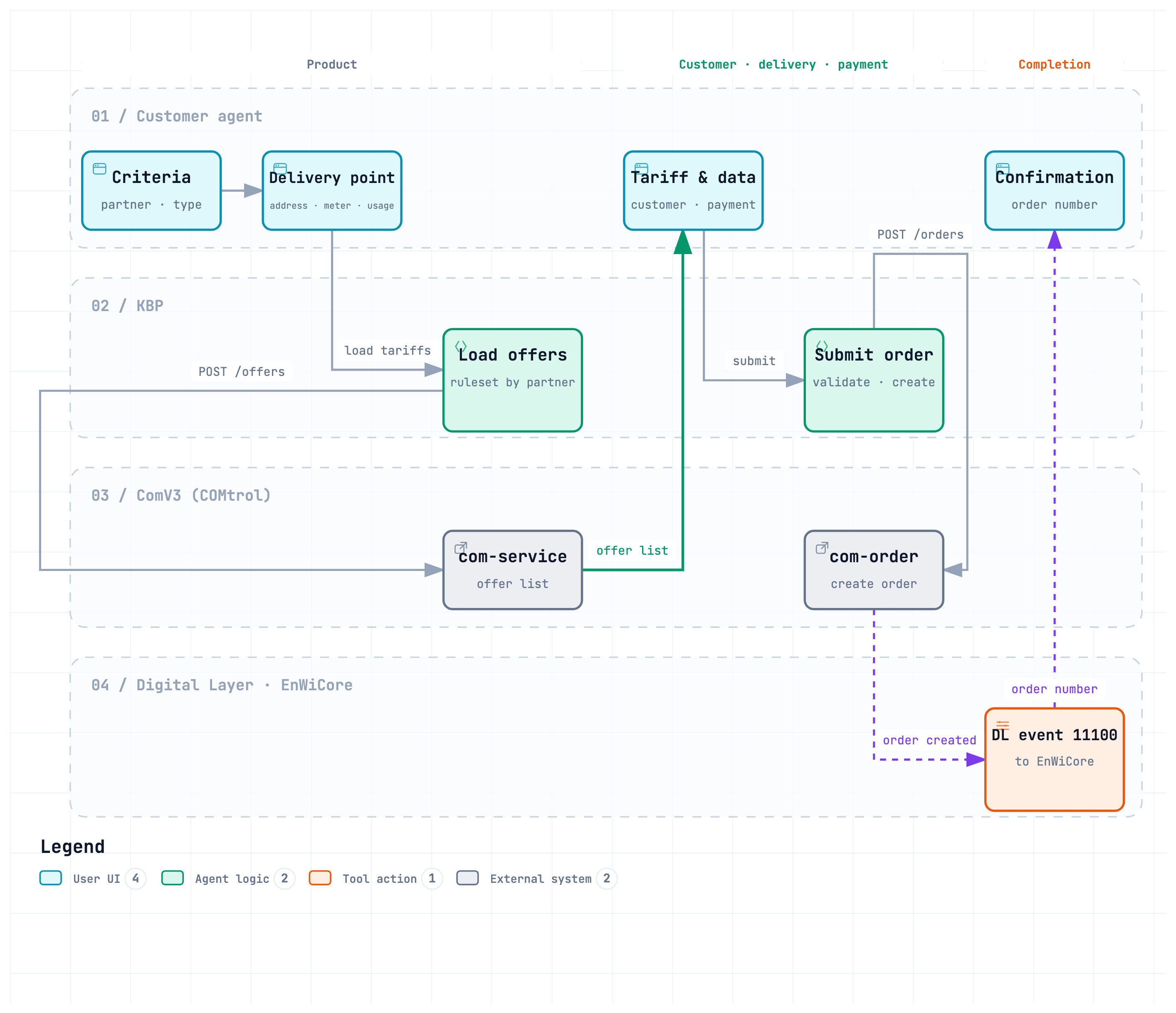Click the '02 / KBP' lane label
Image resolution: width=1176 pixels, height=1013 pixels.
click(127, 306)
